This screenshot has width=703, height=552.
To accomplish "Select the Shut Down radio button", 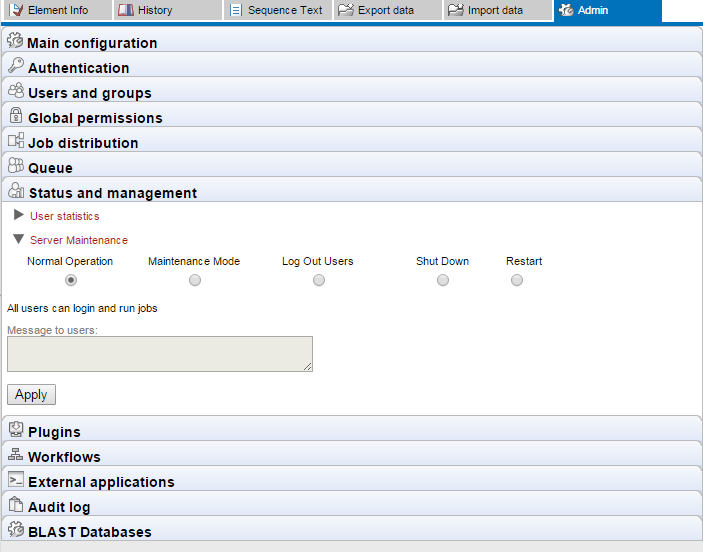I will tap(443, 280).
